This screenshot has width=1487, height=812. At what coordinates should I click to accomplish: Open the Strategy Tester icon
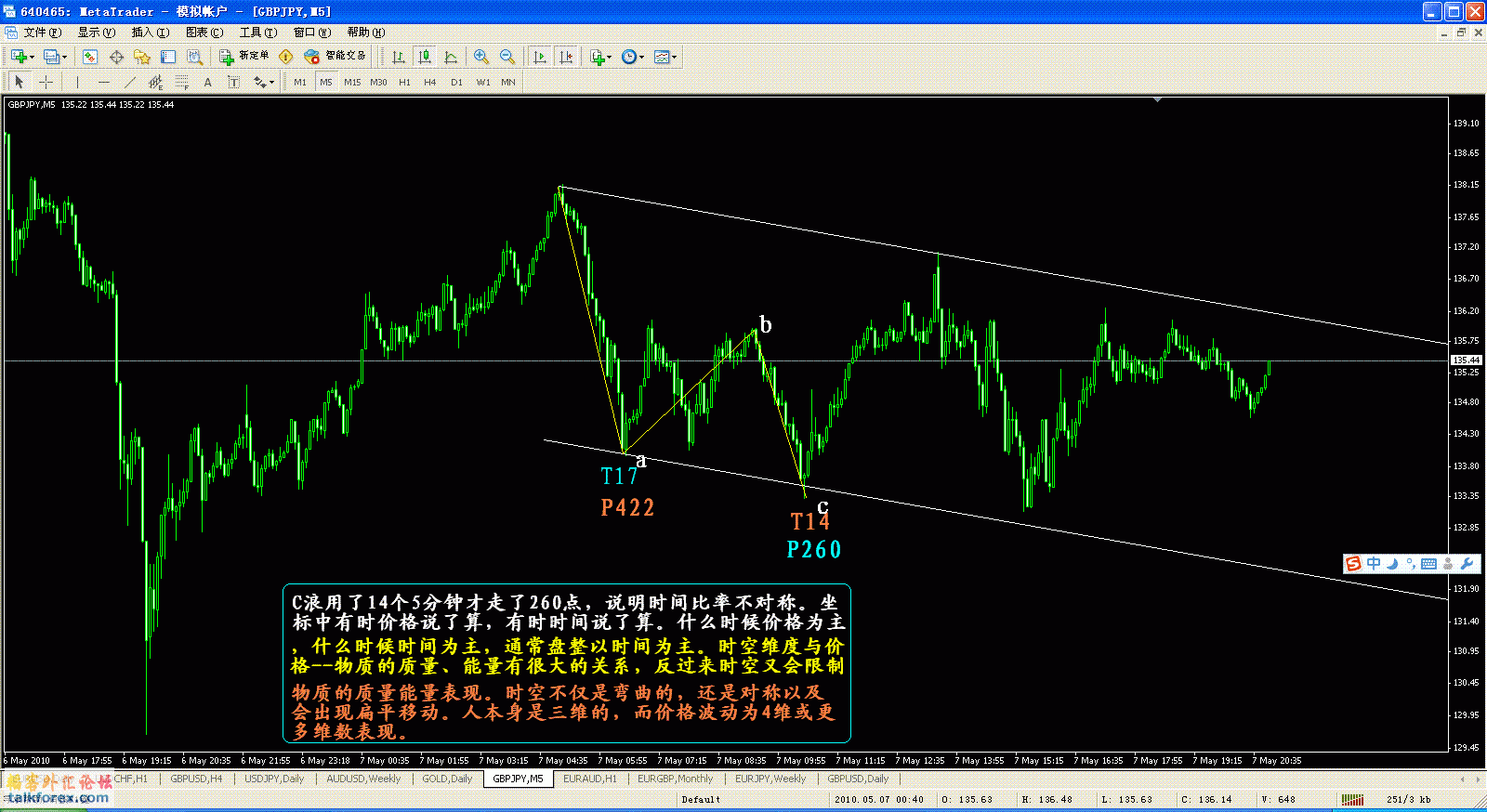194,57
